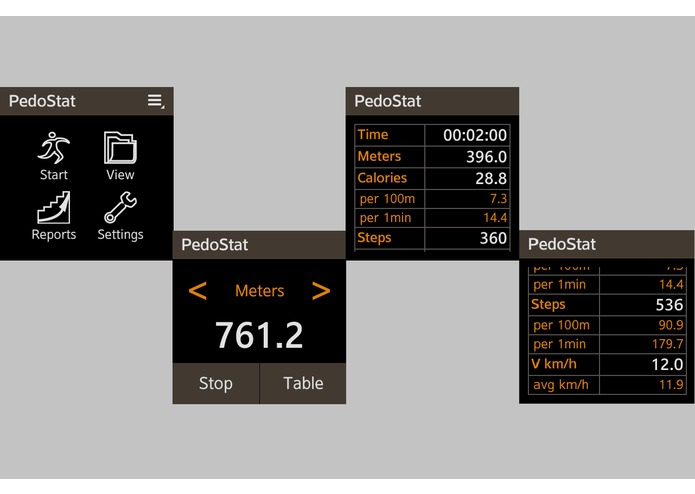Open Settings wrench icon
695x494 pixels.
pyautogui.click(x=120, y=207)
